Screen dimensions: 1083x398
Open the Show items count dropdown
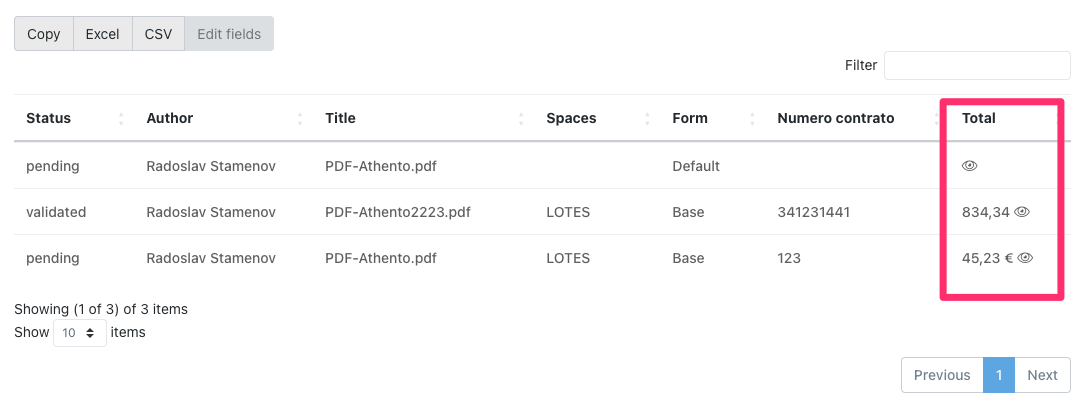pos(80,332)
